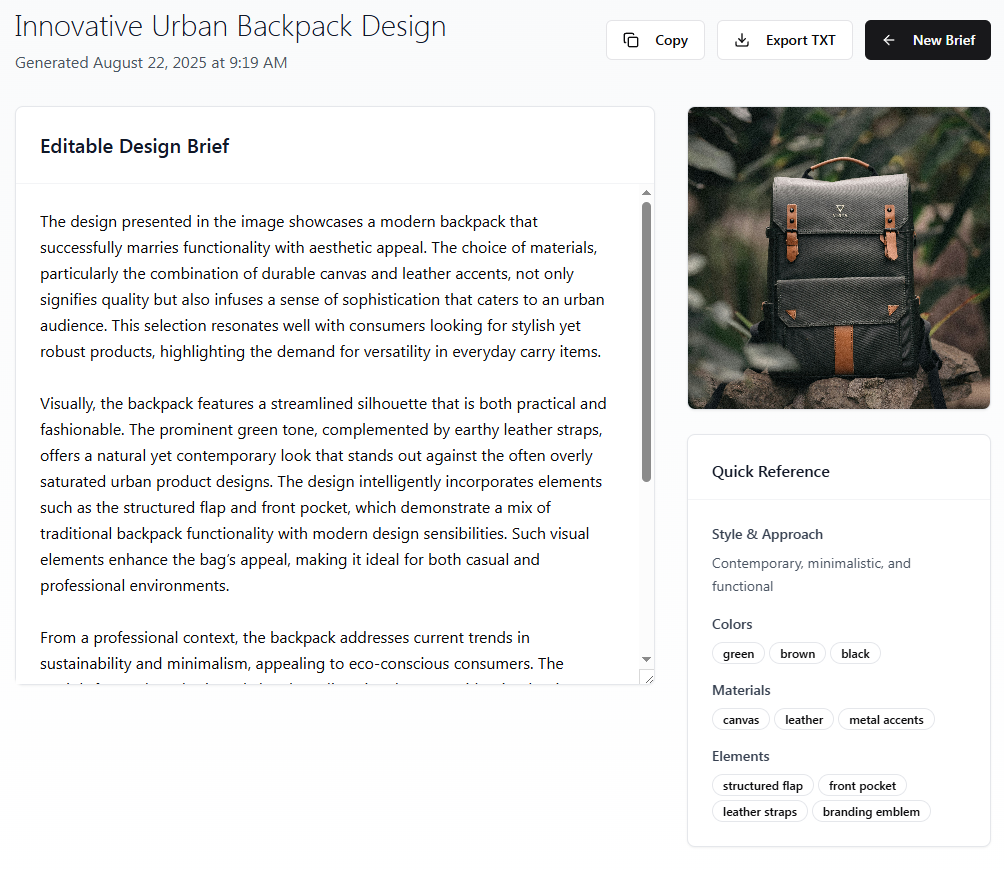Screen dimensions: 1004x870
Task: Click the canvas material tag
Action: pyautogui.click(x=740, y=719)
